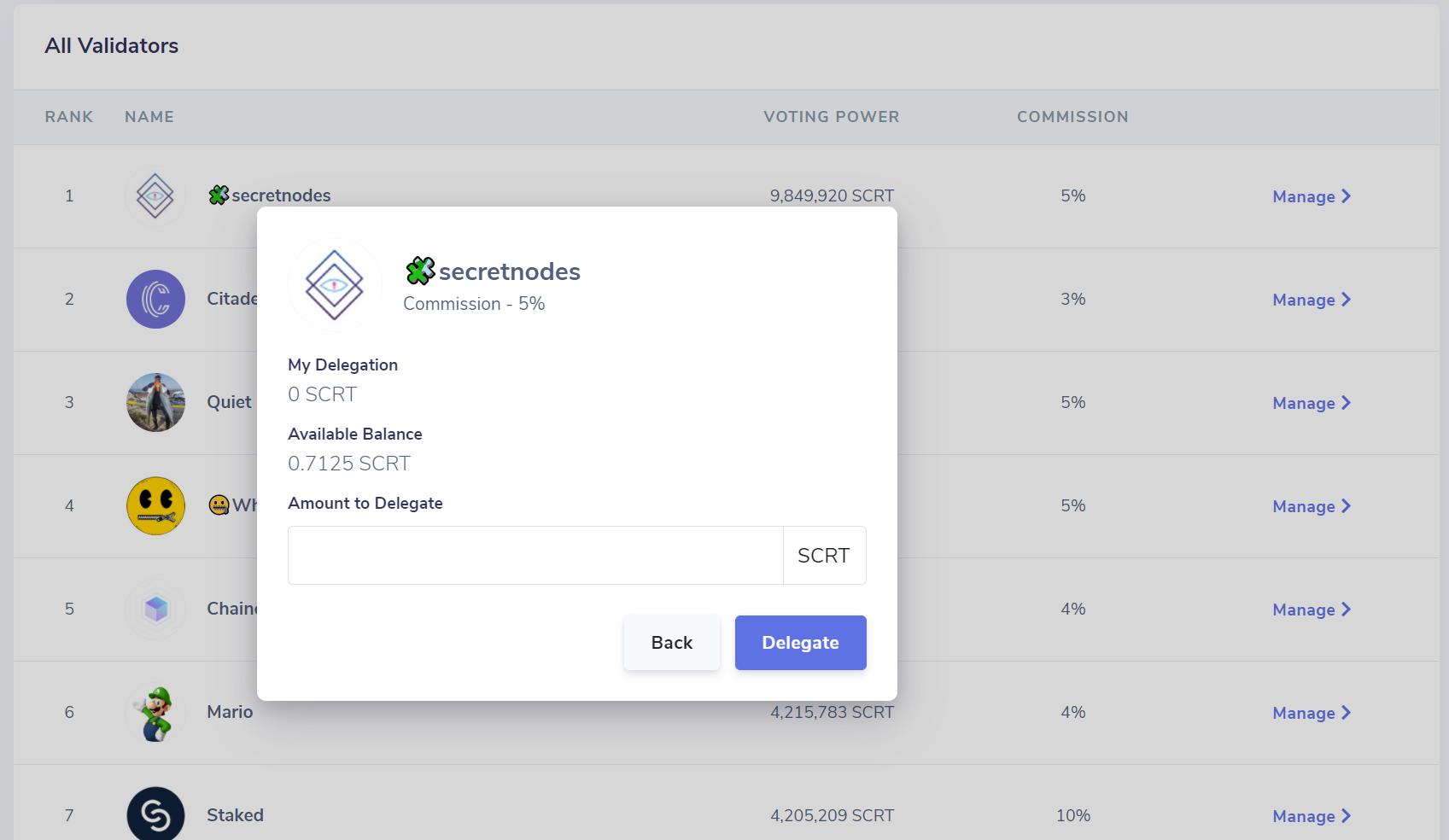Open Manage for Staked validator
1449x840 pixels.
tap(1311, 816)
